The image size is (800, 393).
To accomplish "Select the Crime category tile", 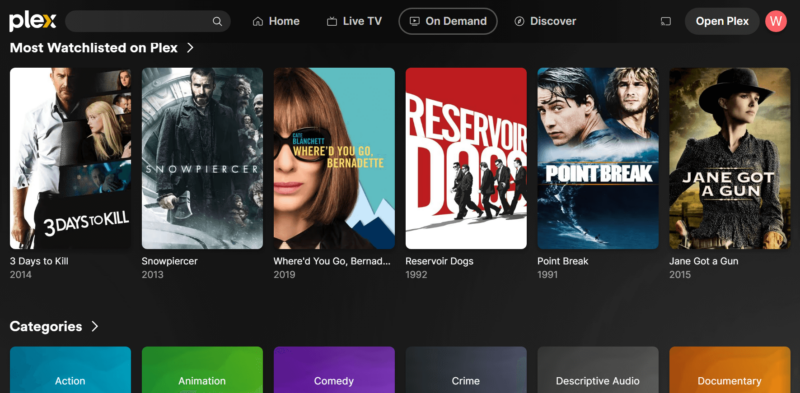I will pyautogui.click(x=466, y=370).
